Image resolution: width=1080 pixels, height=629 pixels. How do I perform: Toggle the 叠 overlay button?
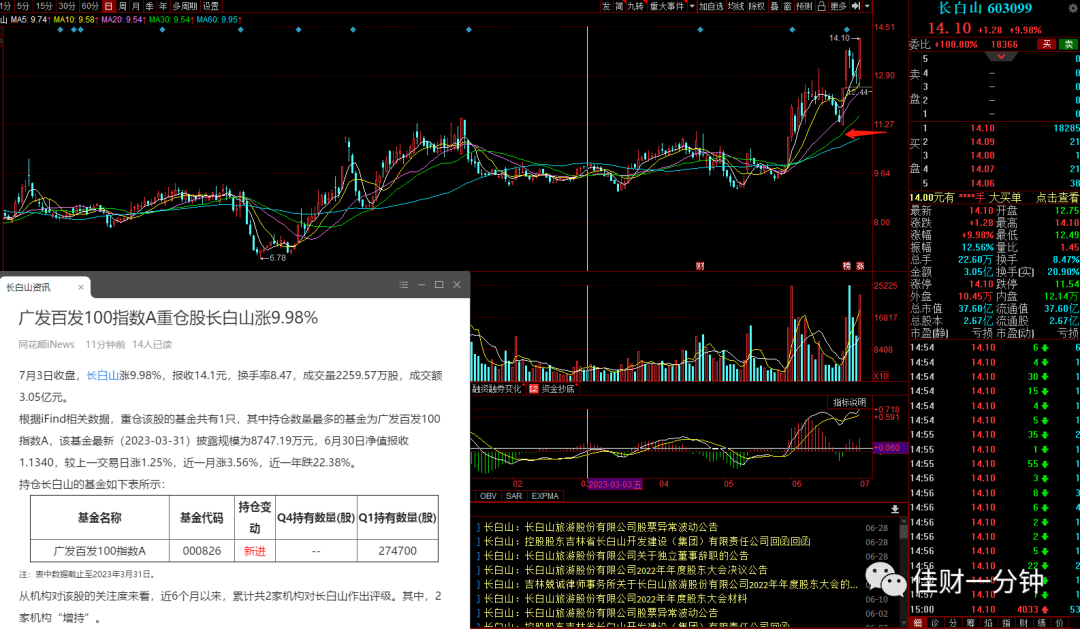click(x=774, y=6)
